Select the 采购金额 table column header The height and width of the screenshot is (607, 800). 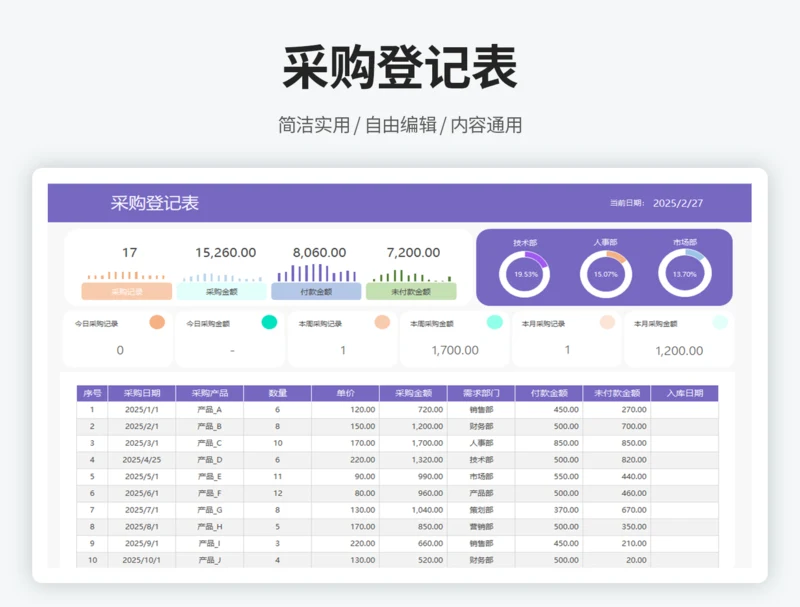(x=413, y=393)
